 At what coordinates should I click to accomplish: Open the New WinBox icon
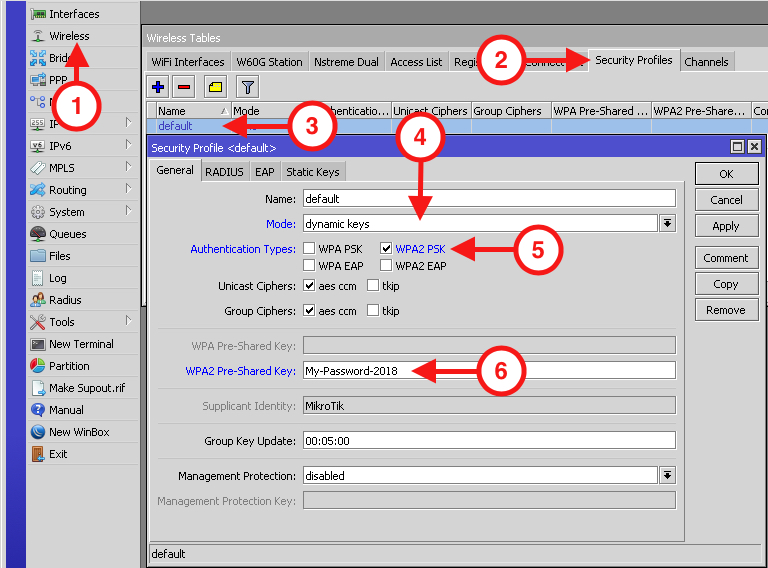38,432
